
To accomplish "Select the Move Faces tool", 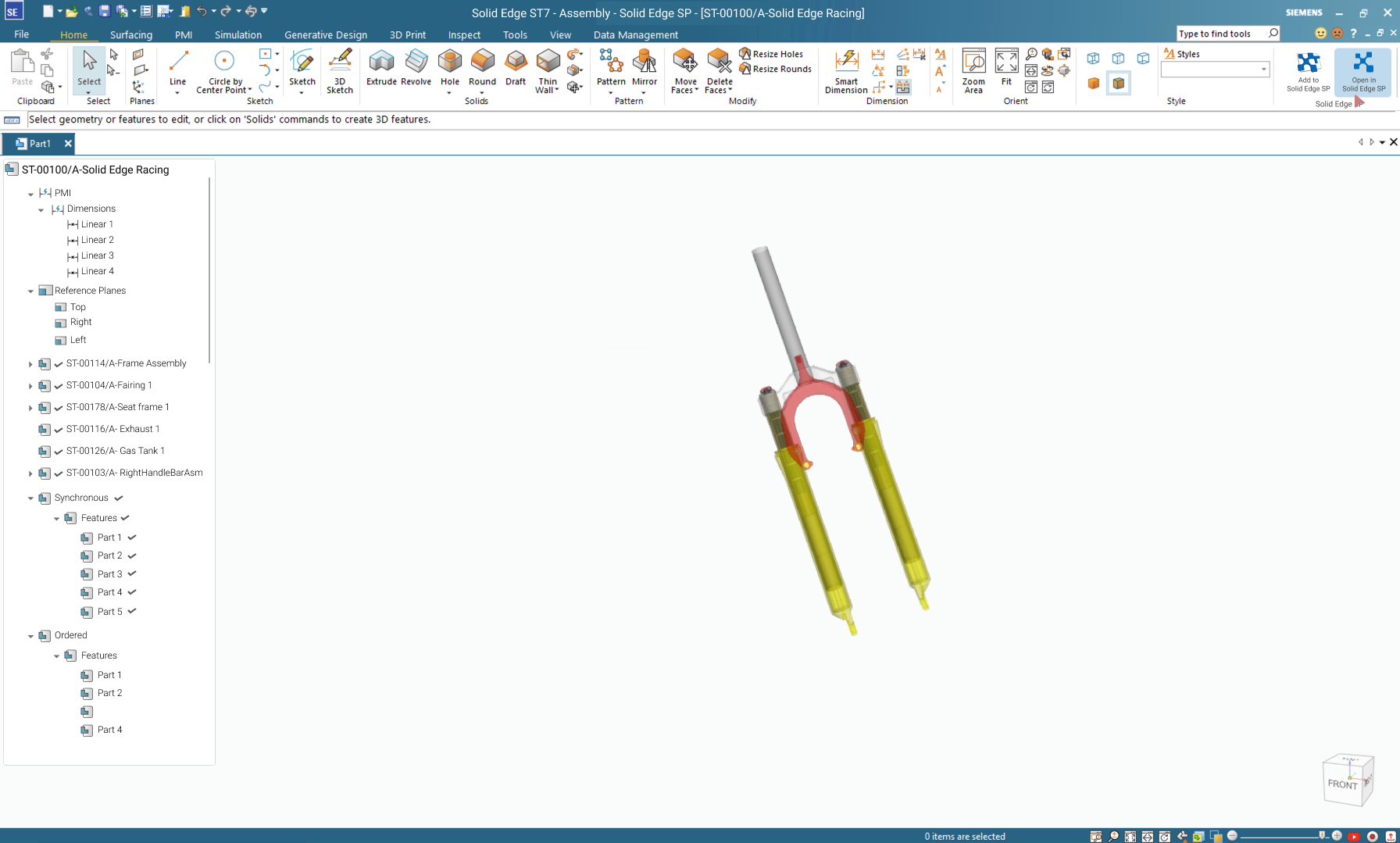I will pos(685,71).
